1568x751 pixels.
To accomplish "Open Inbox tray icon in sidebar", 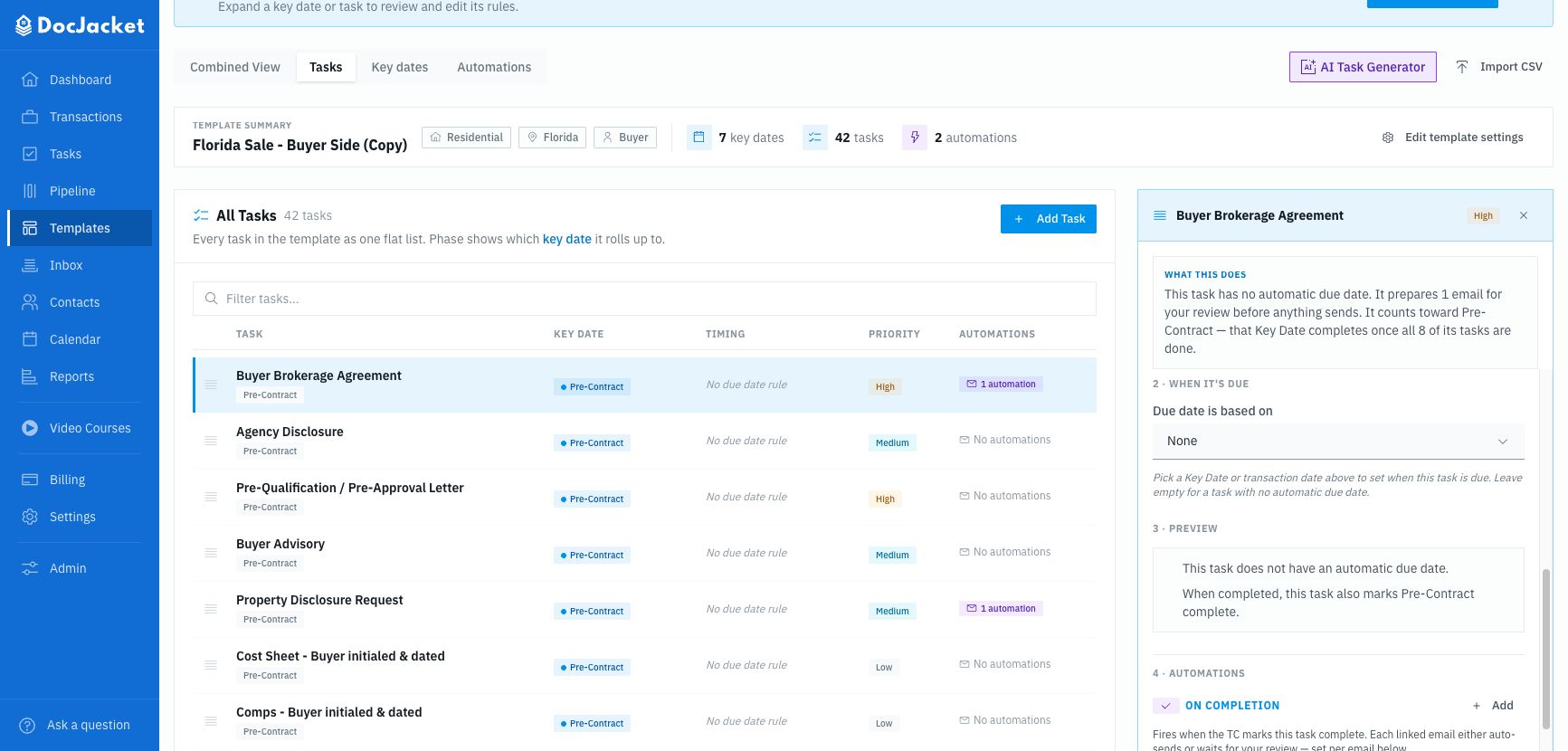I will click(x=30, y=265).
